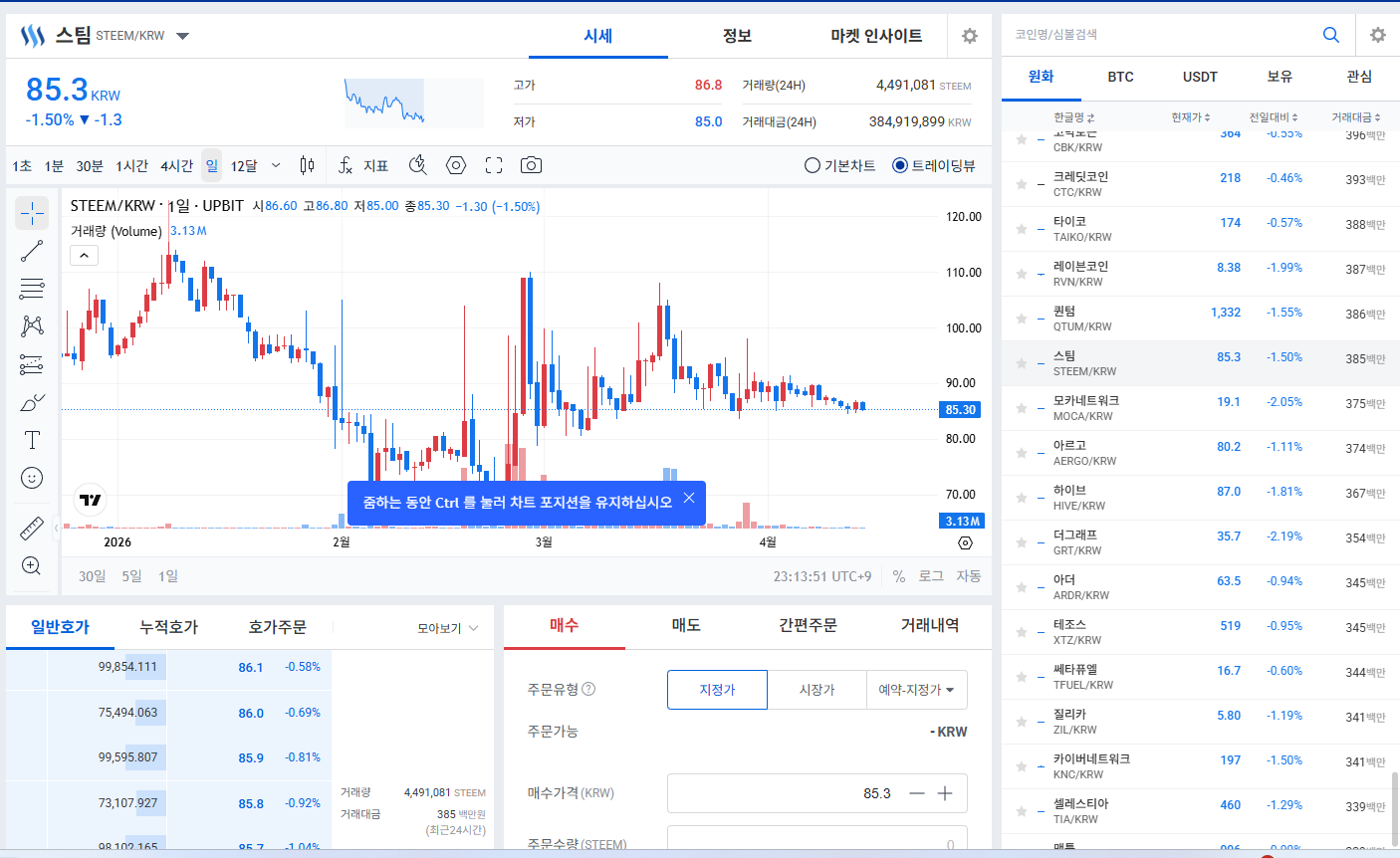Open the STEEM/KRW market dropdown

pyautogui.click(x=182, y=36)
